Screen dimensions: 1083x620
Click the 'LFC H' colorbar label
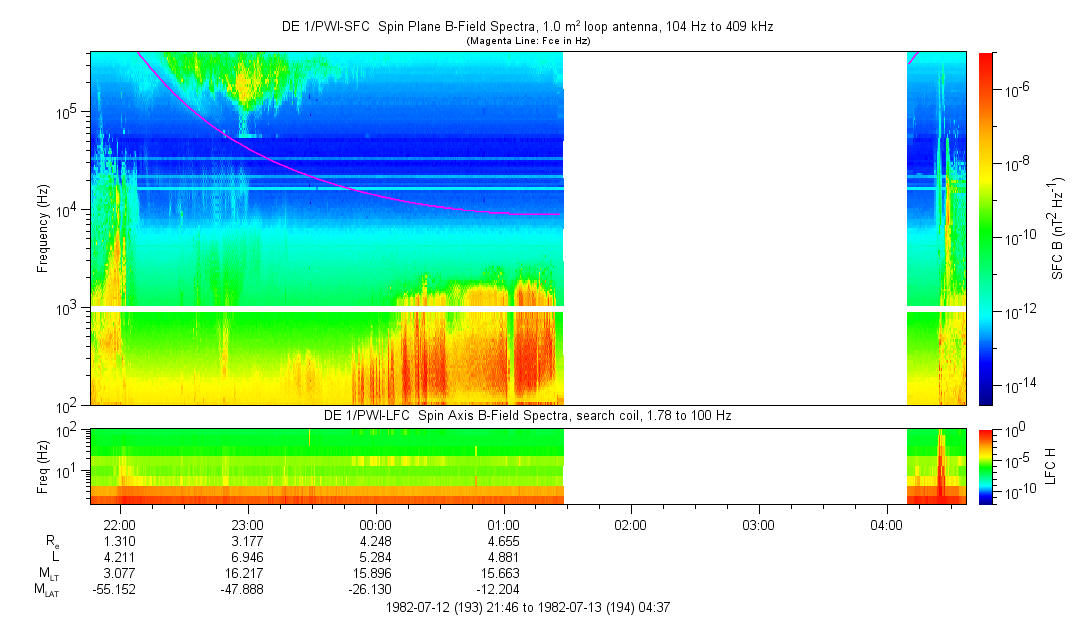click(1051, 466)
